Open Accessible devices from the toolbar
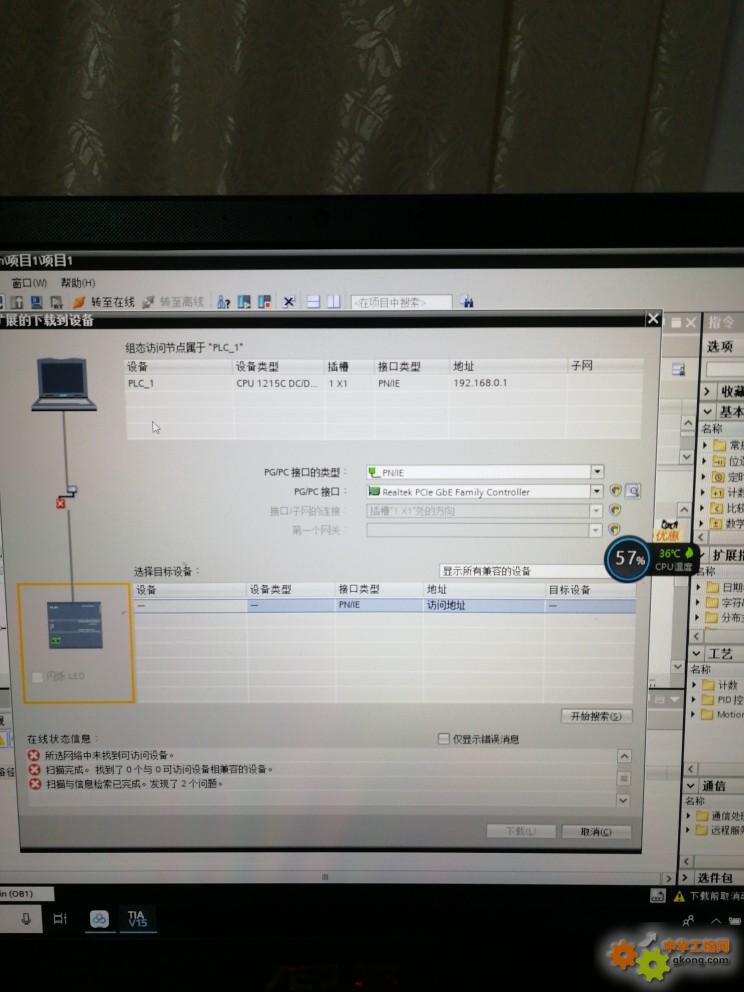 [223, 302]
